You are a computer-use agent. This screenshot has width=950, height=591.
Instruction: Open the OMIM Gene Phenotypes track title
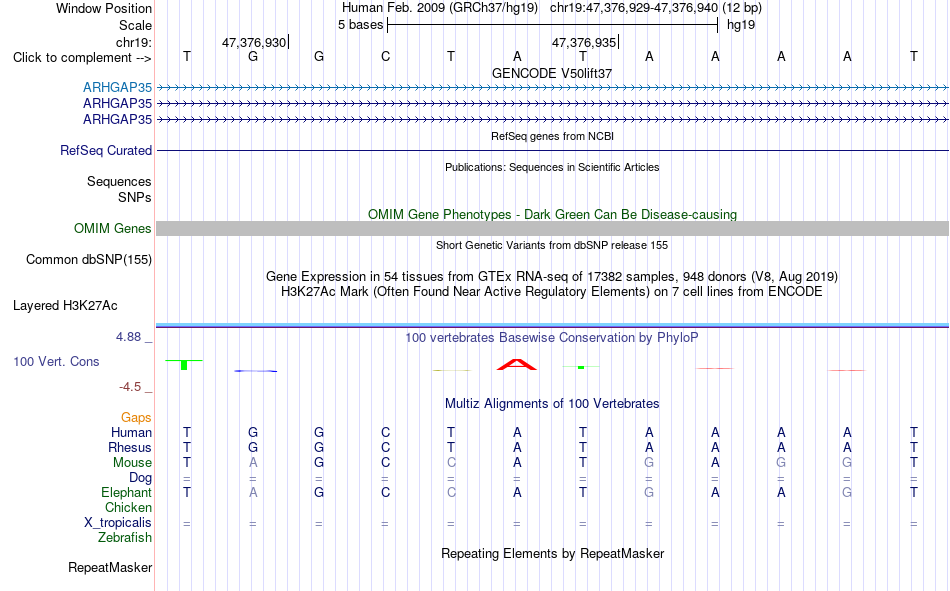click(552, 215)
